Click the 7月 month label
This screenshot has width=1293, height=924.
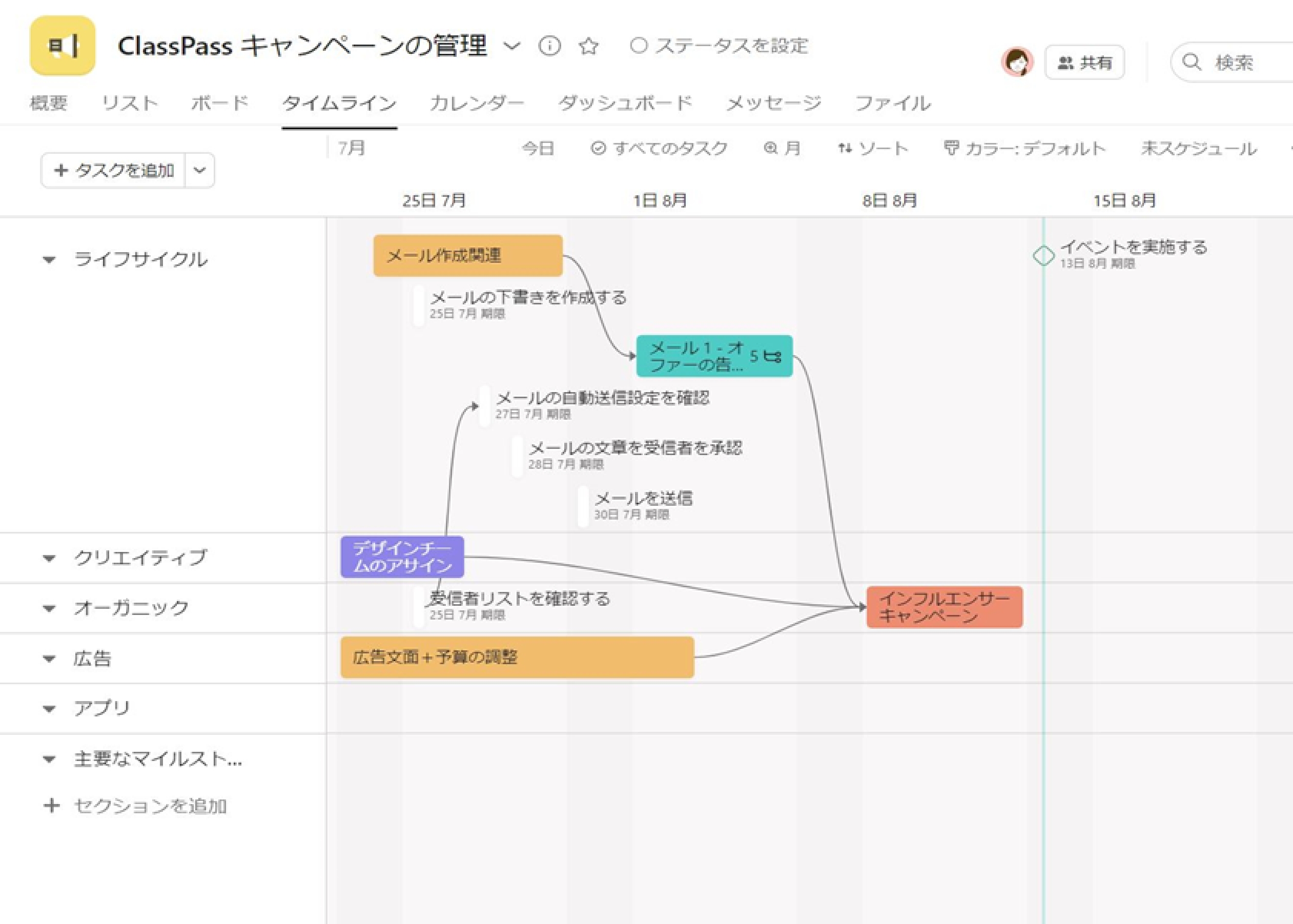click(x=352, y=148)
